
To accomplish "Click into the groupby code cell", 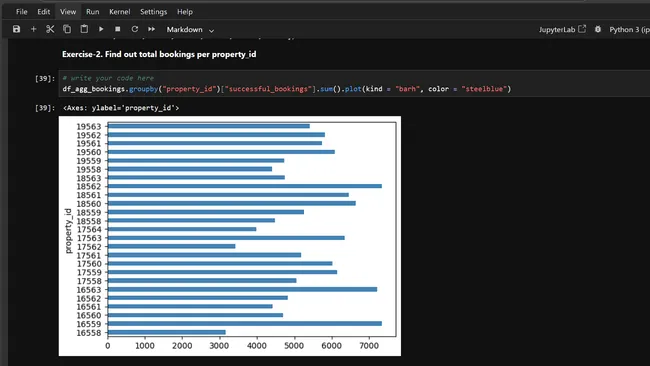I will coord(355,83).
